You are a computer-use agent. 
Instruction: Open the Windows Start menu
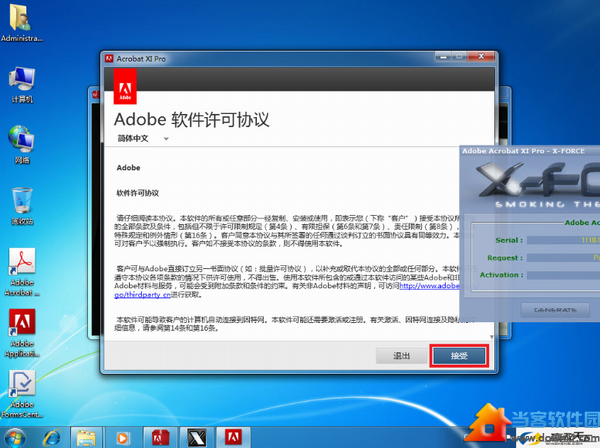15,438
